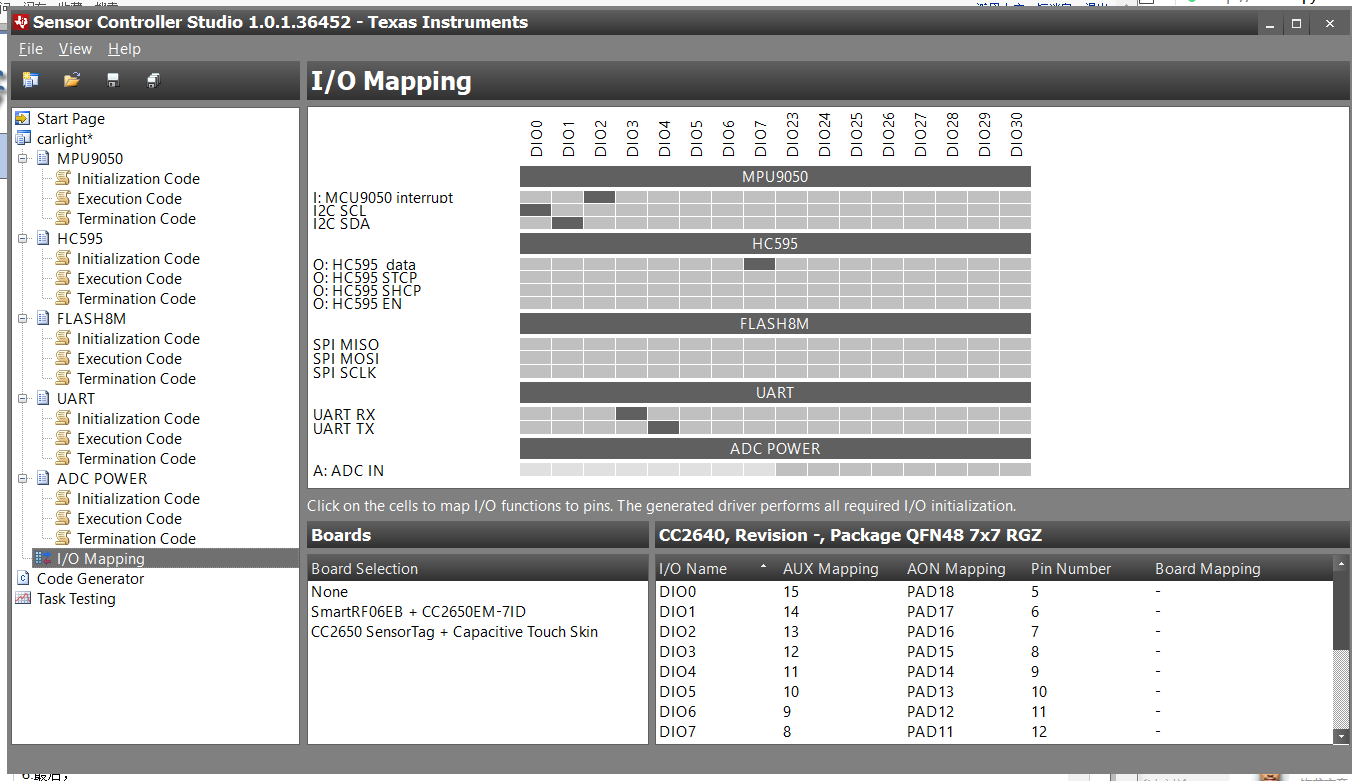Click scroll icon for FLASH8M Termination Code
The image size is (1352, 781).
63,378
